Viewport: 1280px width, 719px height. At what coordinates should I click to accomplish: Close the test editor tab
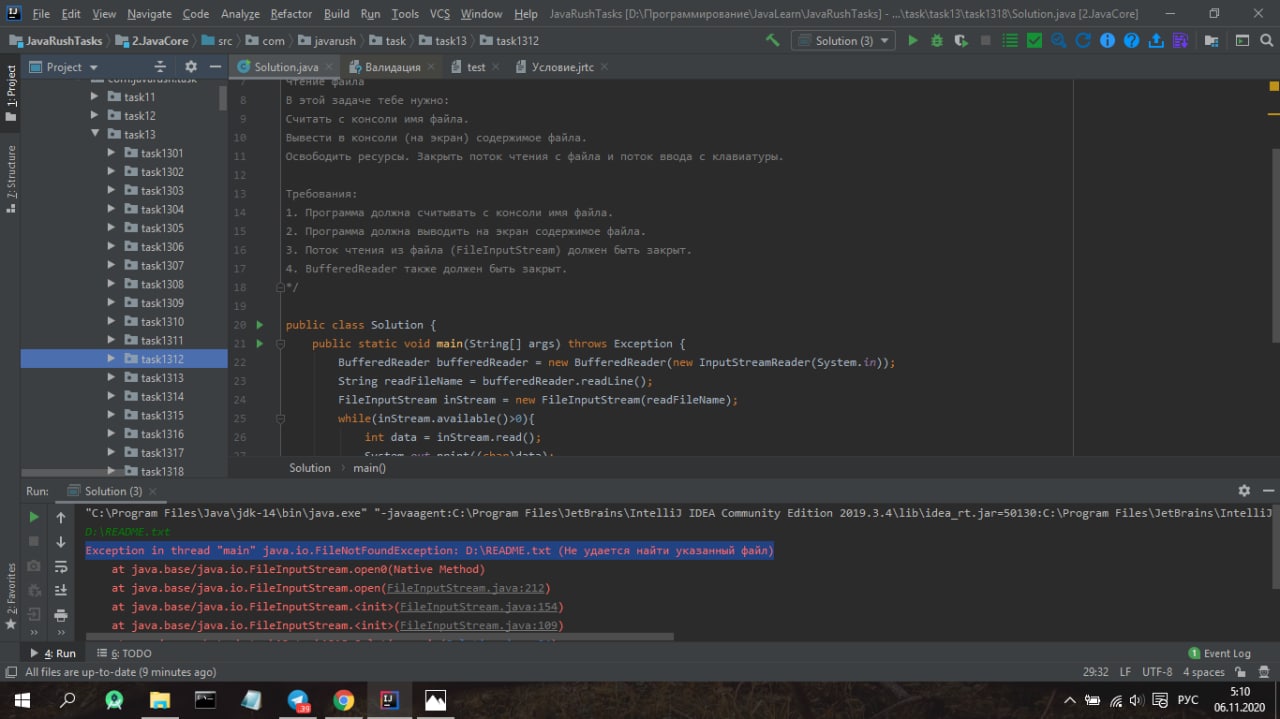497,67
